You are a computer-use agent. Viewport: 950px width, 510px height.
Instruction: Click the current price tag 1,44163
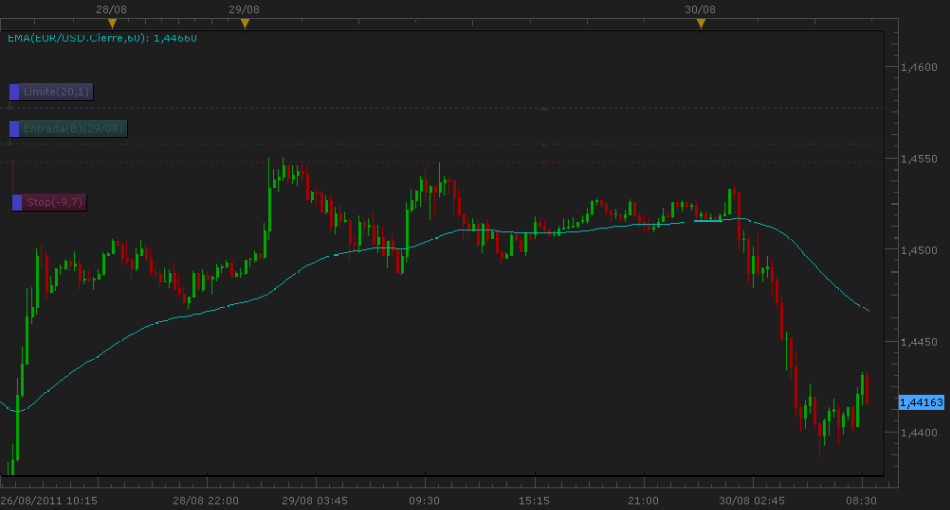pos(921,402)
